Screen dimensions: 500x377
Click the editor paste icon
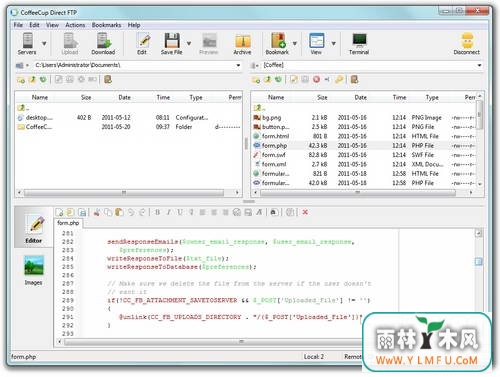(x=119, y=212)
